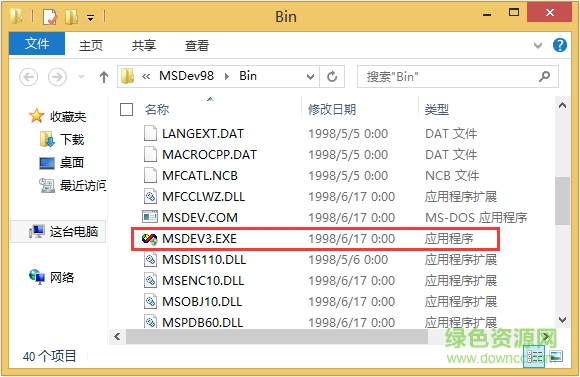The width and height of the screenshot is (580, 377).
Task: Click the 网络 globe icon
Action: coord(37,277)
